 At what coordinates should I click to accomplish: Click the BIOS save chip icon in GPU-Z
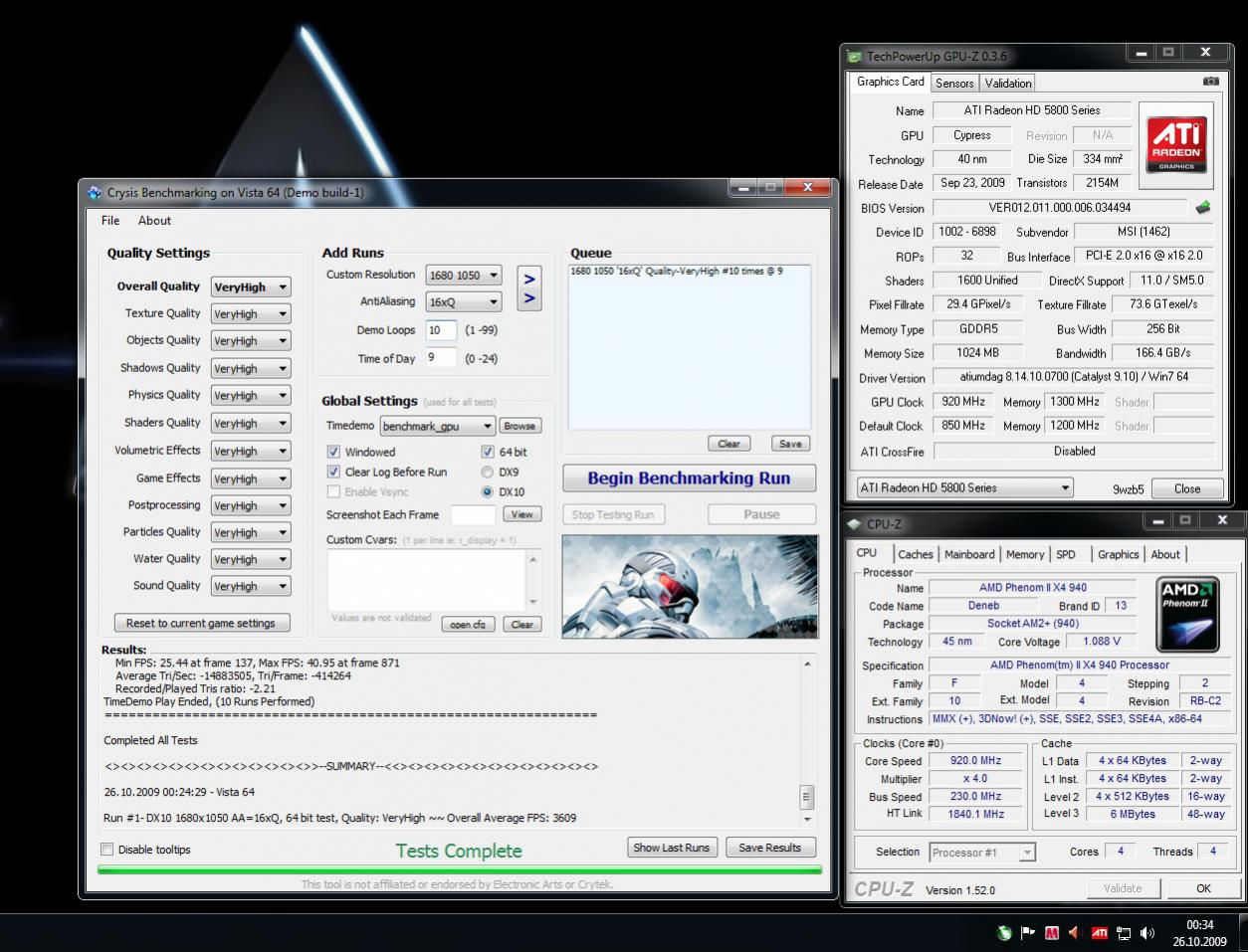point(1203,208)
